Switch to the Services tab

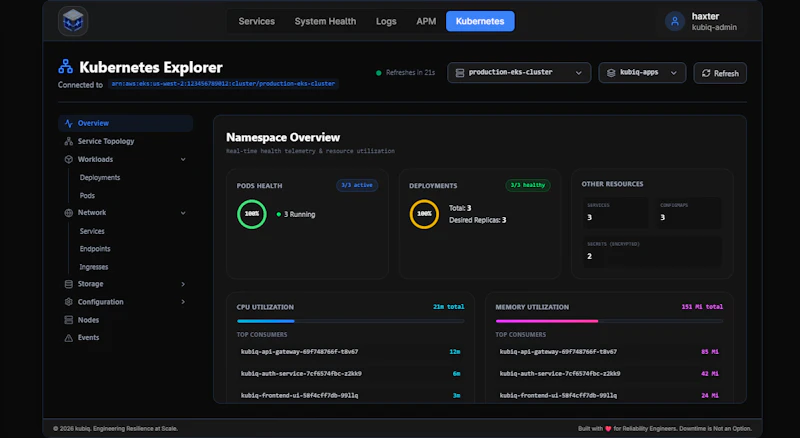tap(257, 21)
